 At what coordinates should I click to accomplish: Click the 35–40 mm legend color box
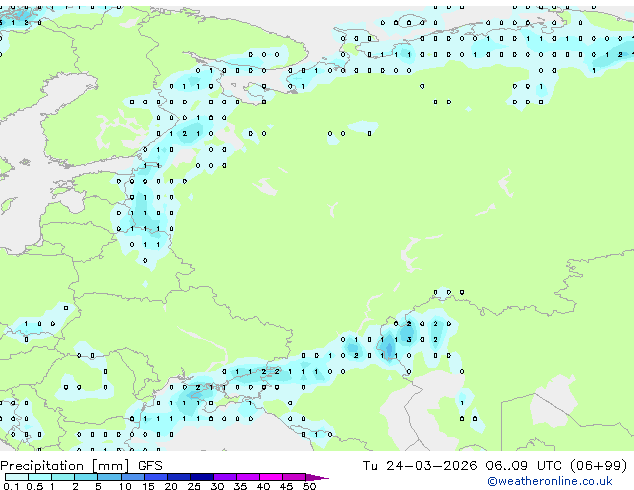248,477
